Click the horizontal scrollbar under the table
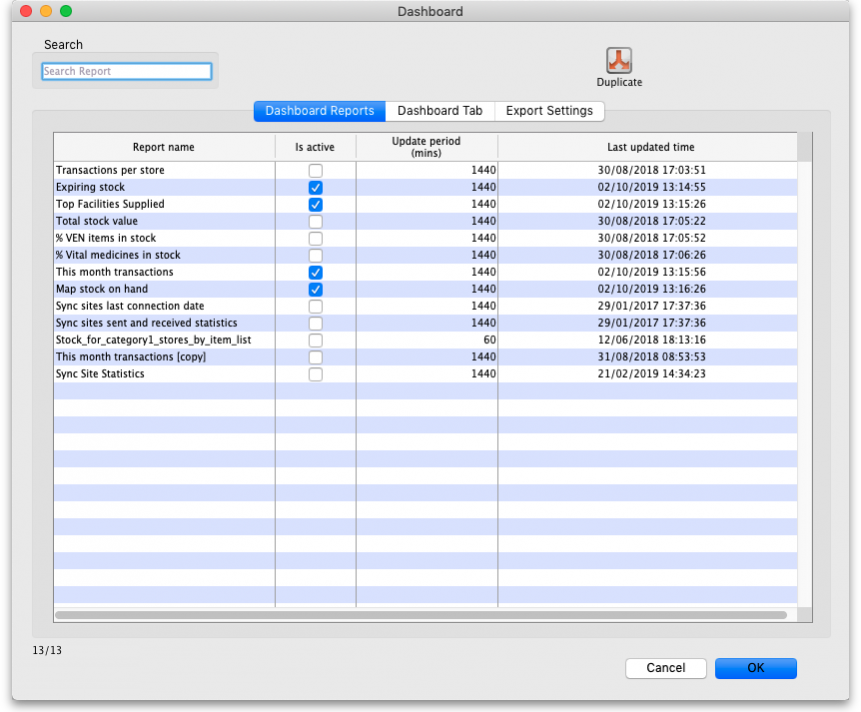 420,615
